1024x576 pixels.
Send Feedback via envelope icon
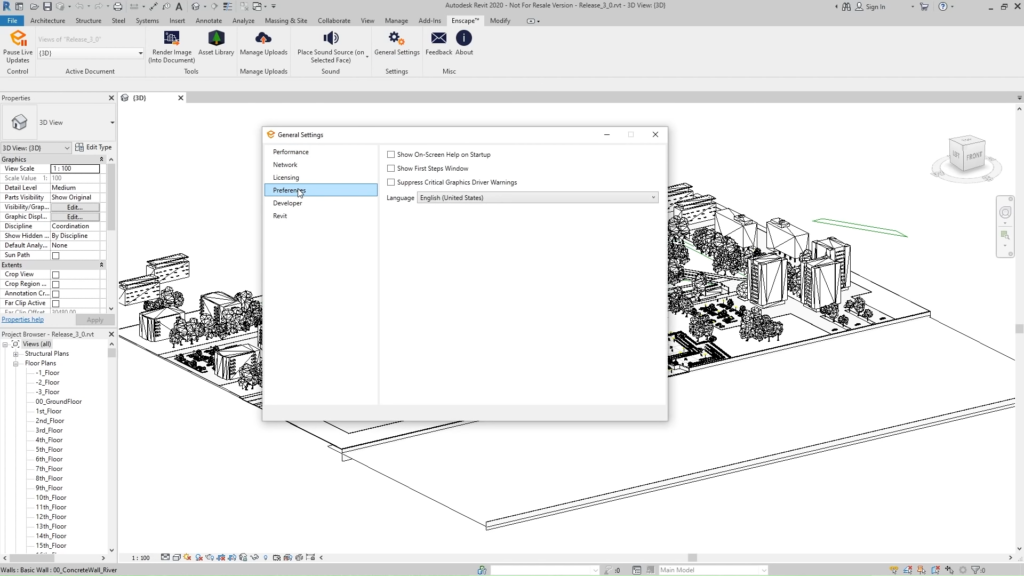pos(438,39)
